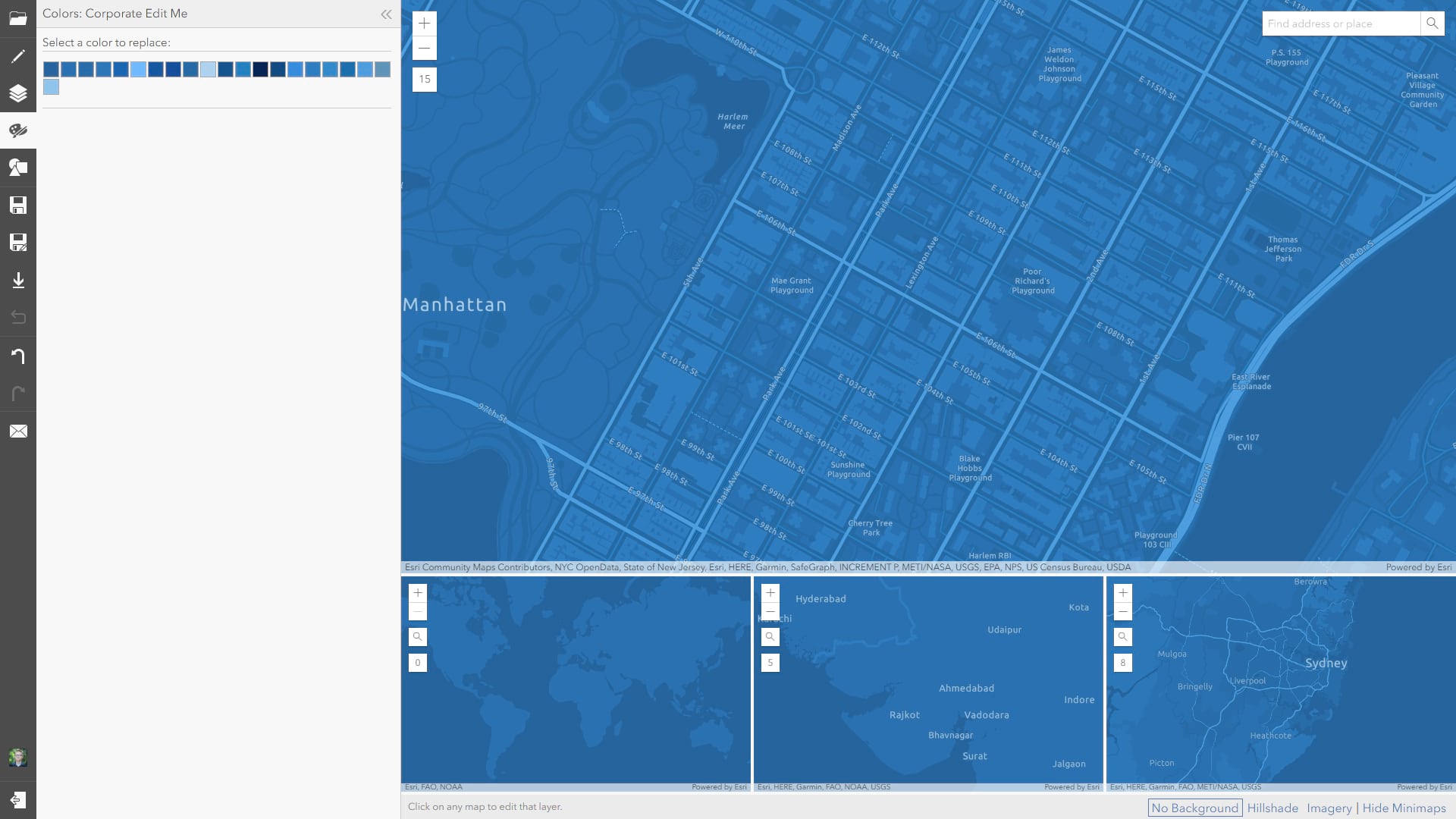This screenshot has height=819, width=1456.
Task: Zoom in on the main map
Action: (424, 24)
